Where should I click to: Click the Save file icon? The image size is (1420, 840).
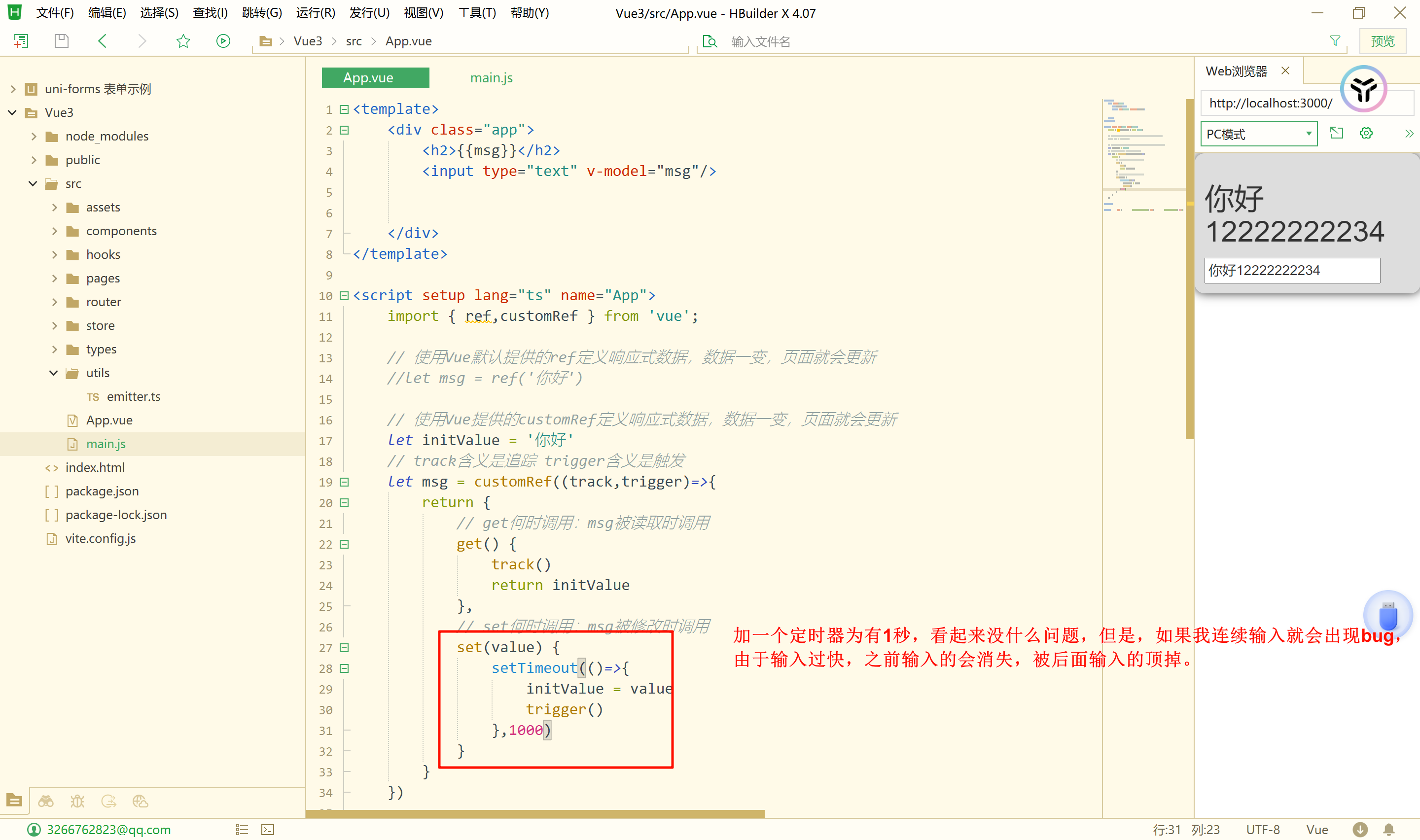point(61,41)
